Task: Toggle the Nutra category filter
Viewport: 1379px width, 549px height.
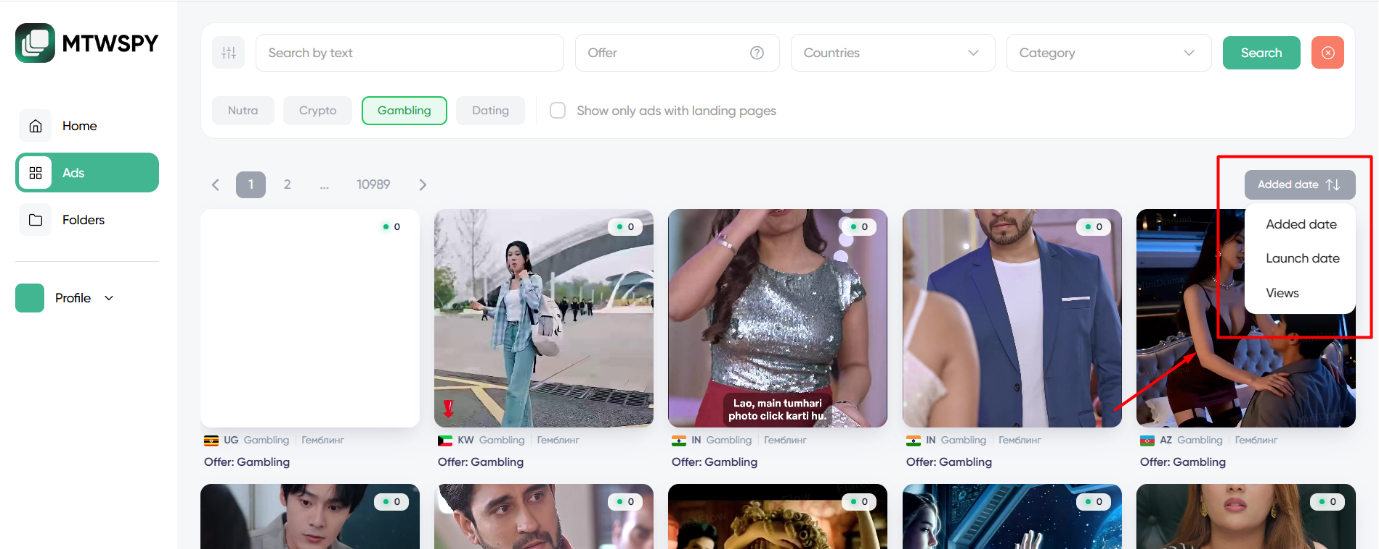Action: (243, 111)
